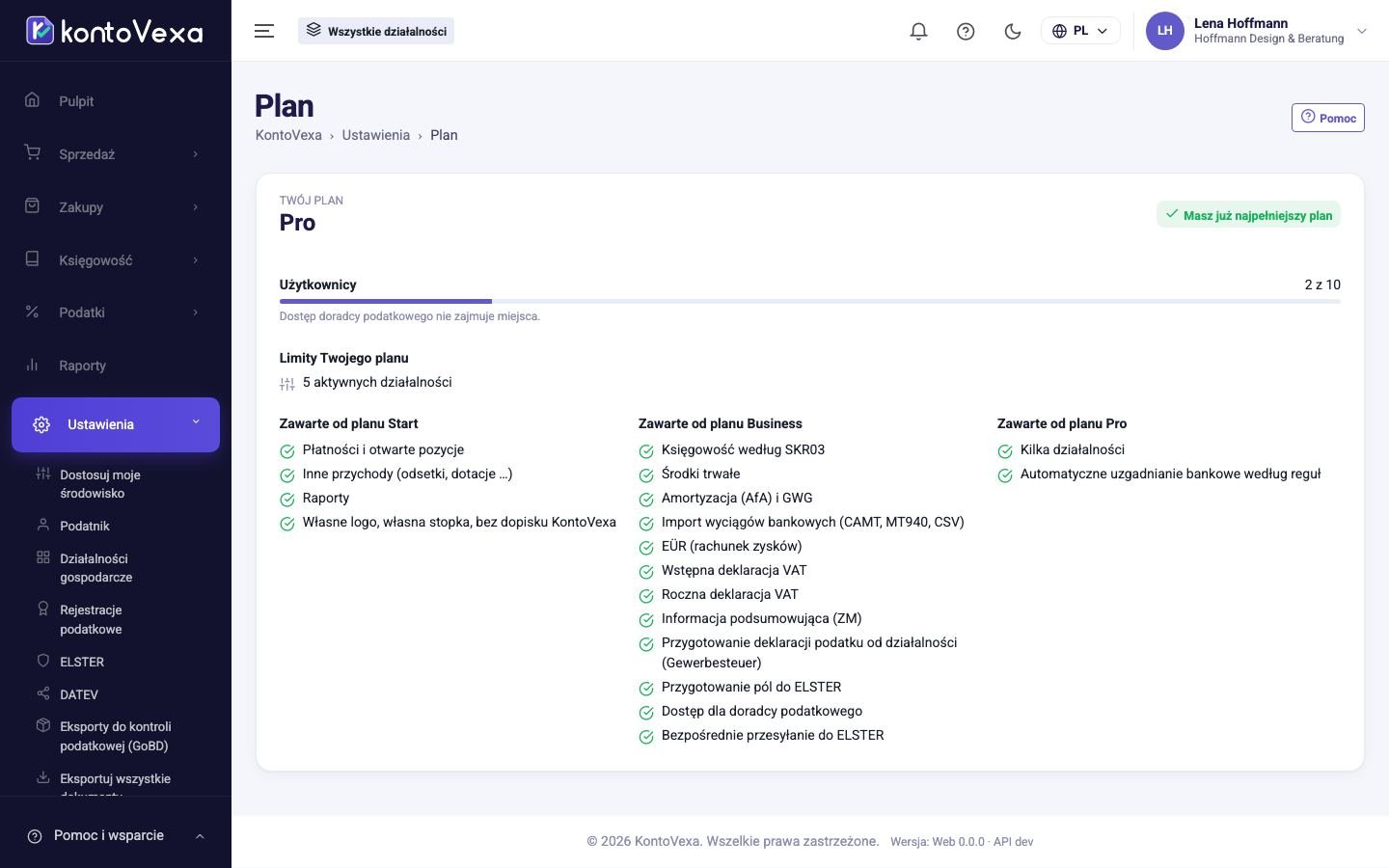Click the Użytkownicy usage progress bar
The width and height of the screenshot is (1389, 868).
pyautogui.click(x=810, y=302)
